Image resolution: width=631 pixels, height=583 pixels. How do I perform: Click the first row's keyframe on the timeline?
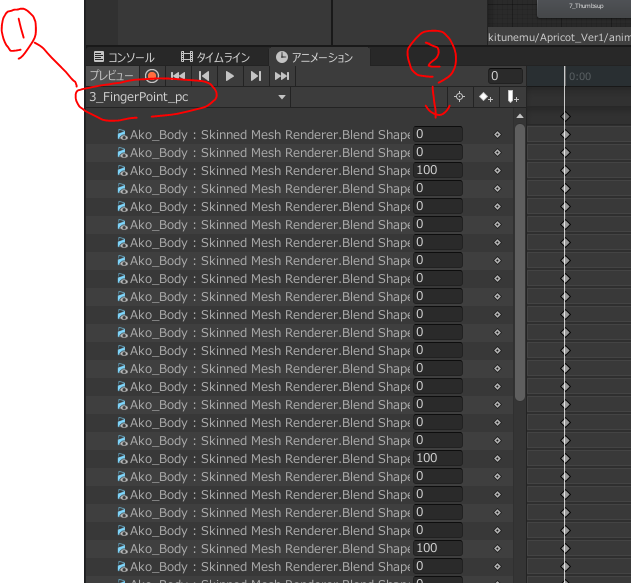click(565, 134)
